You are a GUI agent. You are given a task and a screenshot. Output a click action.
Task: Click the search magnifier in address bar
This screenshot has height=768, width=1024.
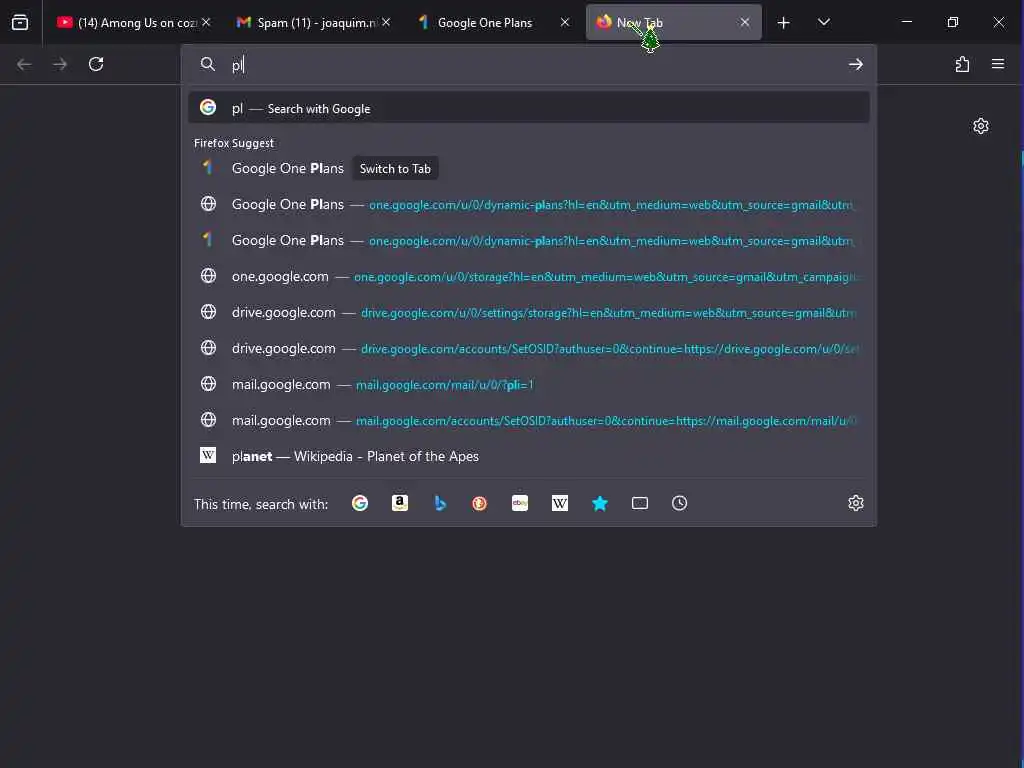pos(208,64)
